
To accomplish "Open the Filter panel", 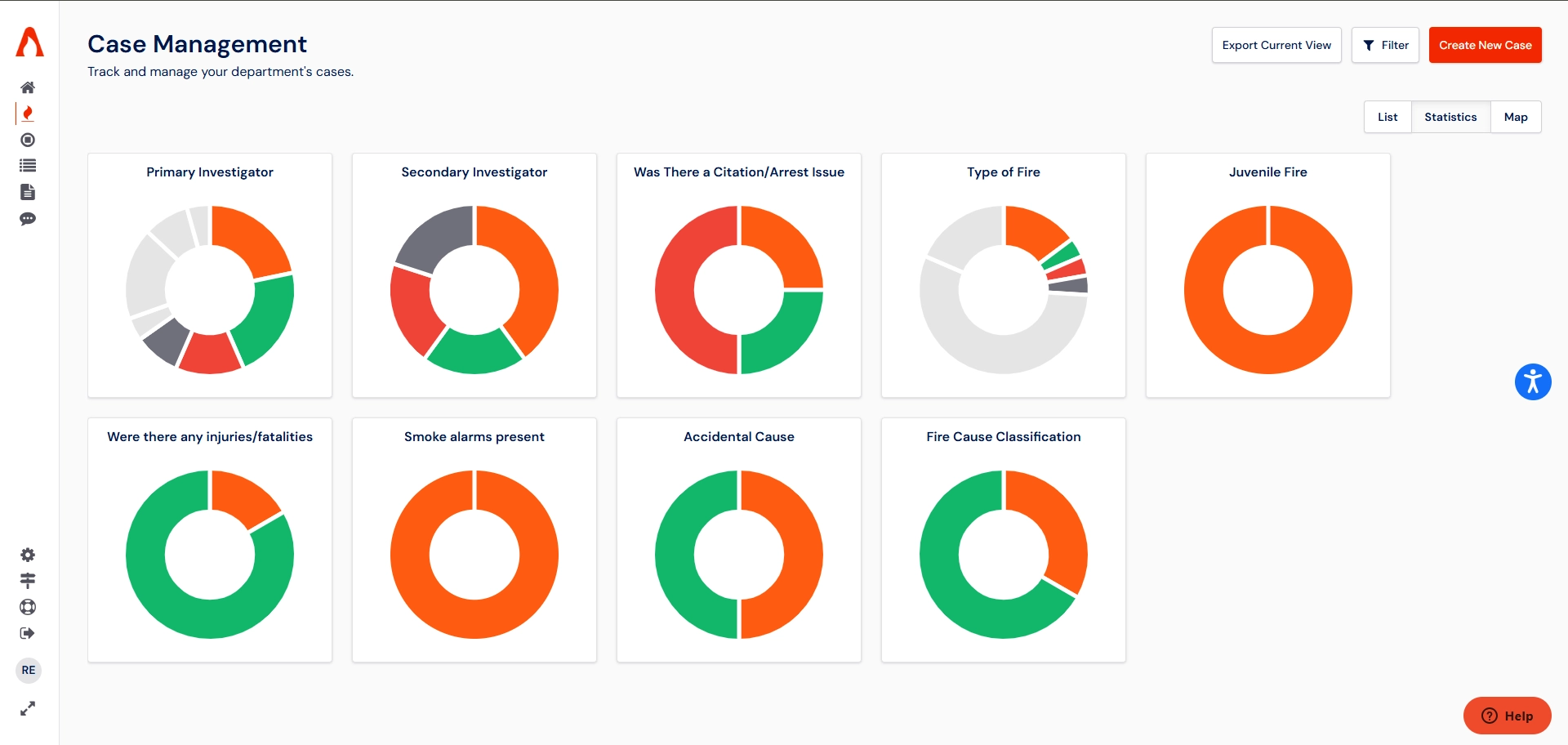I will [1385, 45].
